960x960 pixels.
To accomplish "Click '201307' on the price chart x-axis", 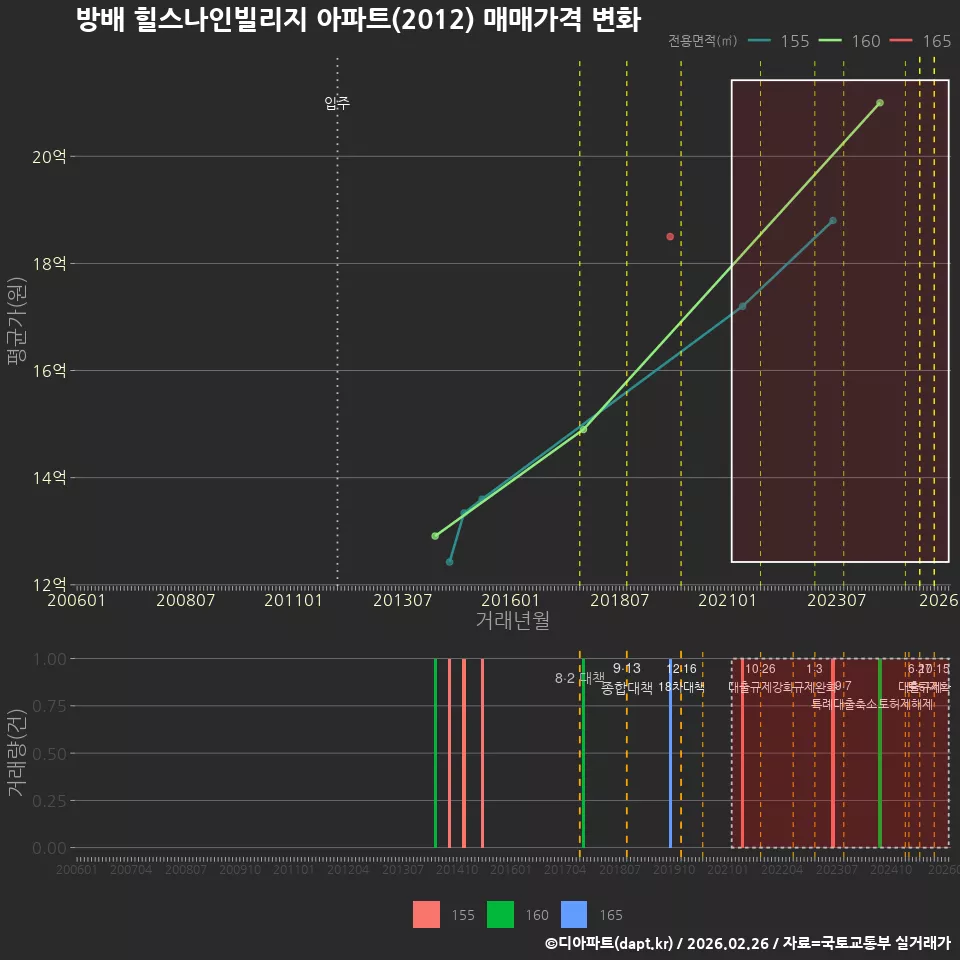I will pyautogui.click(x=402, y=600).
